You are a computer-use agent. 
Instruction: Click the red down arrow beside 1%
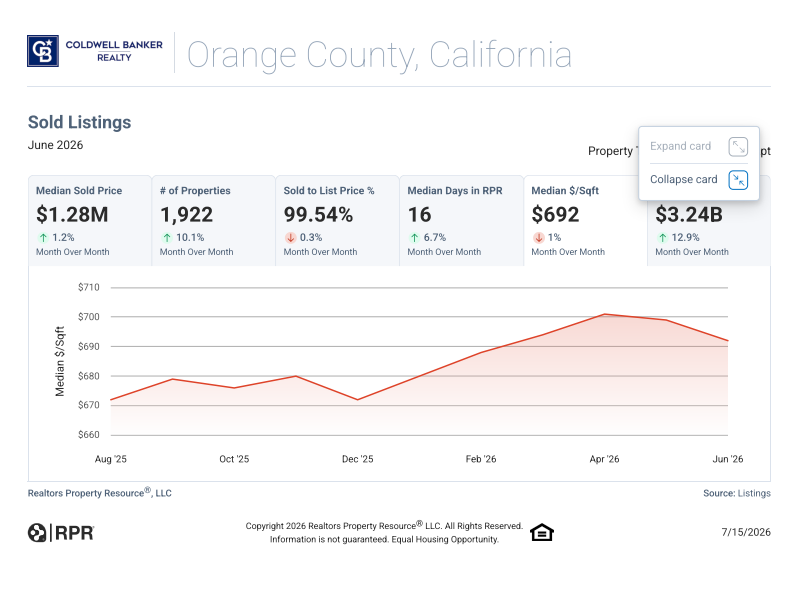(539, 237)
